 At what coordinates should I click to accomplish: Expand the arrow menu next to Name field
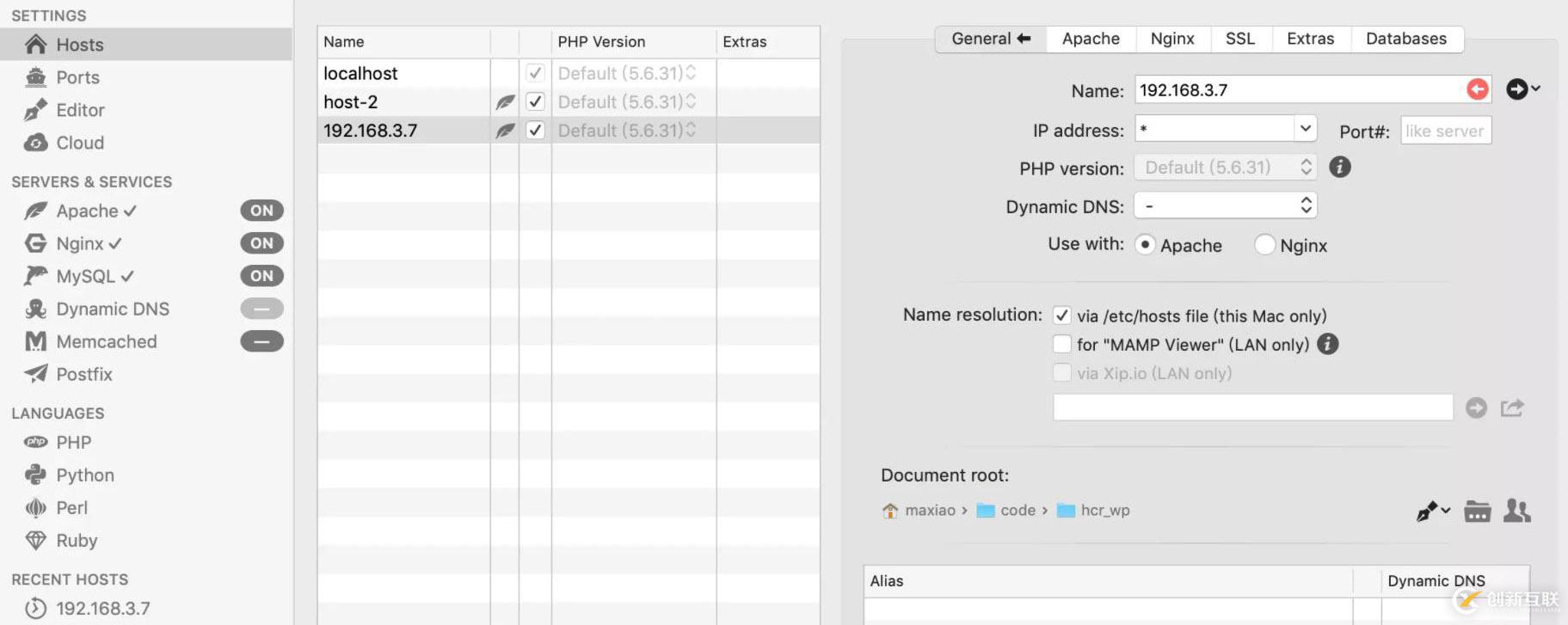1522,89
